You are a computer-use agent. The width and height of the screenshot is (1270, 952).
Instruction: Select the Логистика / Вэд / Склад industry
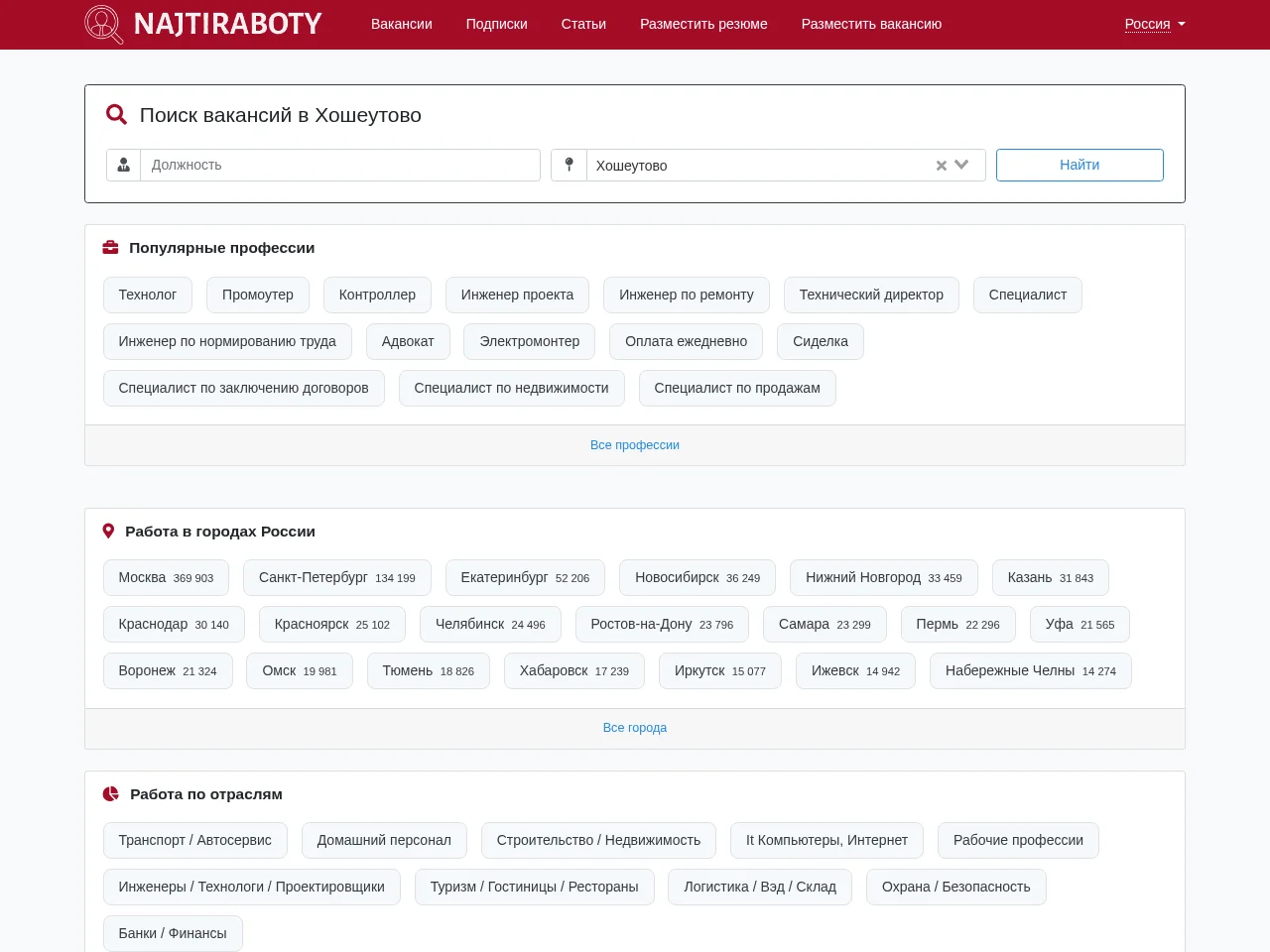(x=760, y=888)
